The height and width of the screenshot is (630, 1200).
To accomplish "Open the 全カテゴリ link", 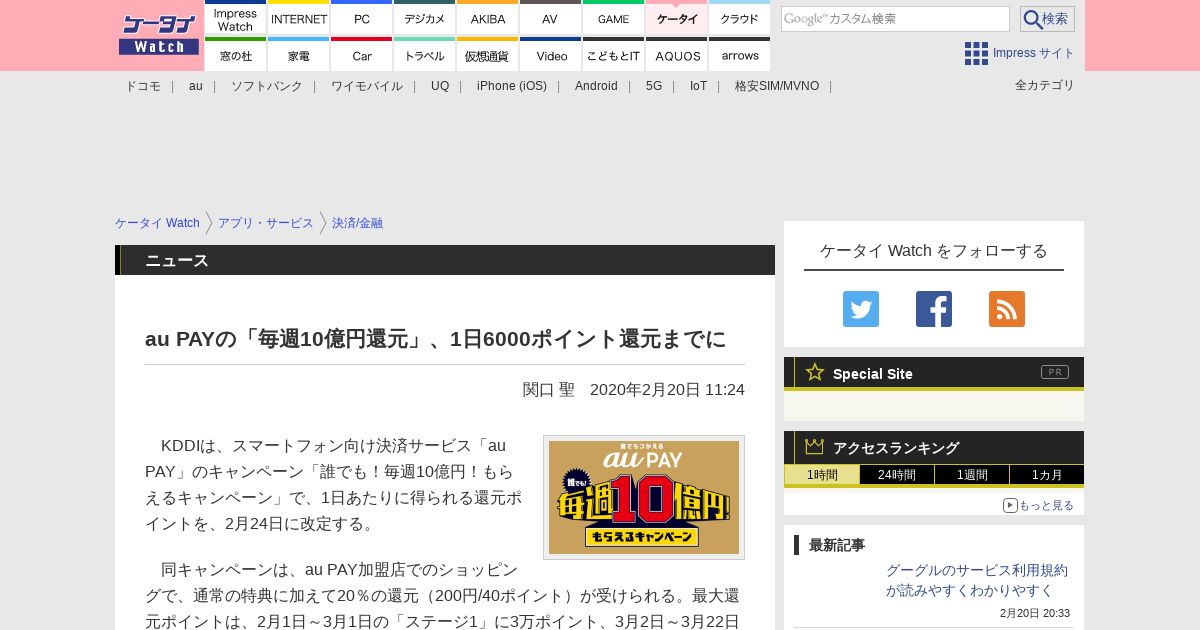I will (1045, 85).
